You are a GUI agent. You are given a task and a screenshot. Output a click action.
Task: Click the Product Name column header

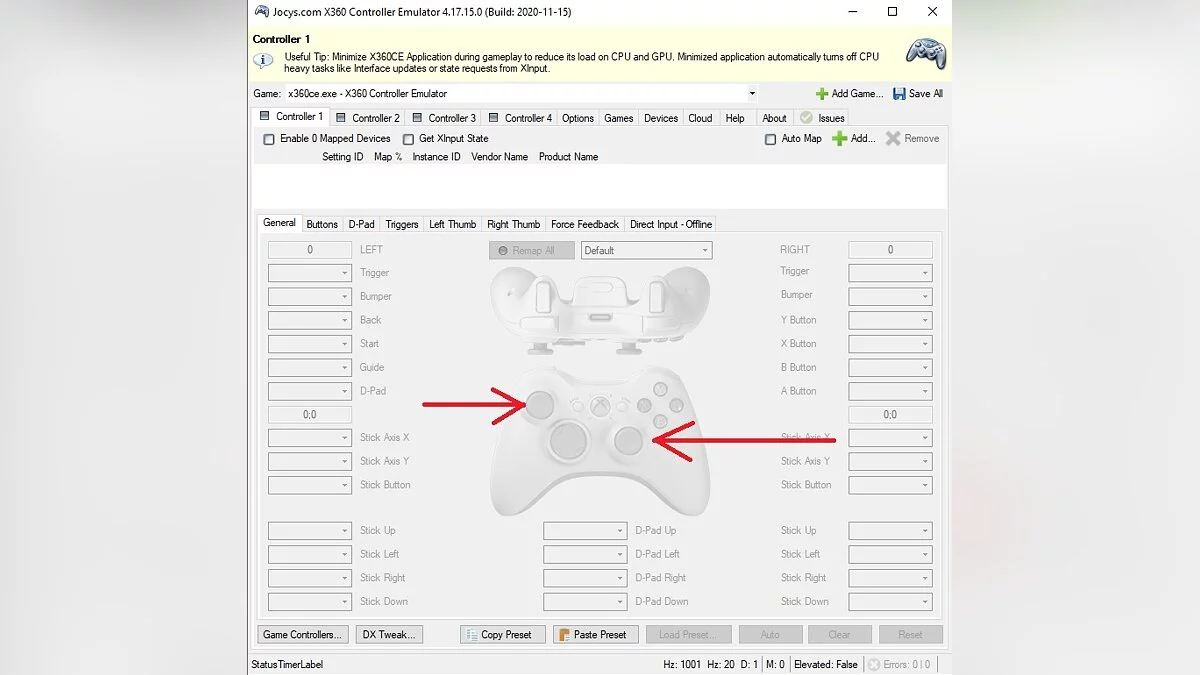coord(568,157)
